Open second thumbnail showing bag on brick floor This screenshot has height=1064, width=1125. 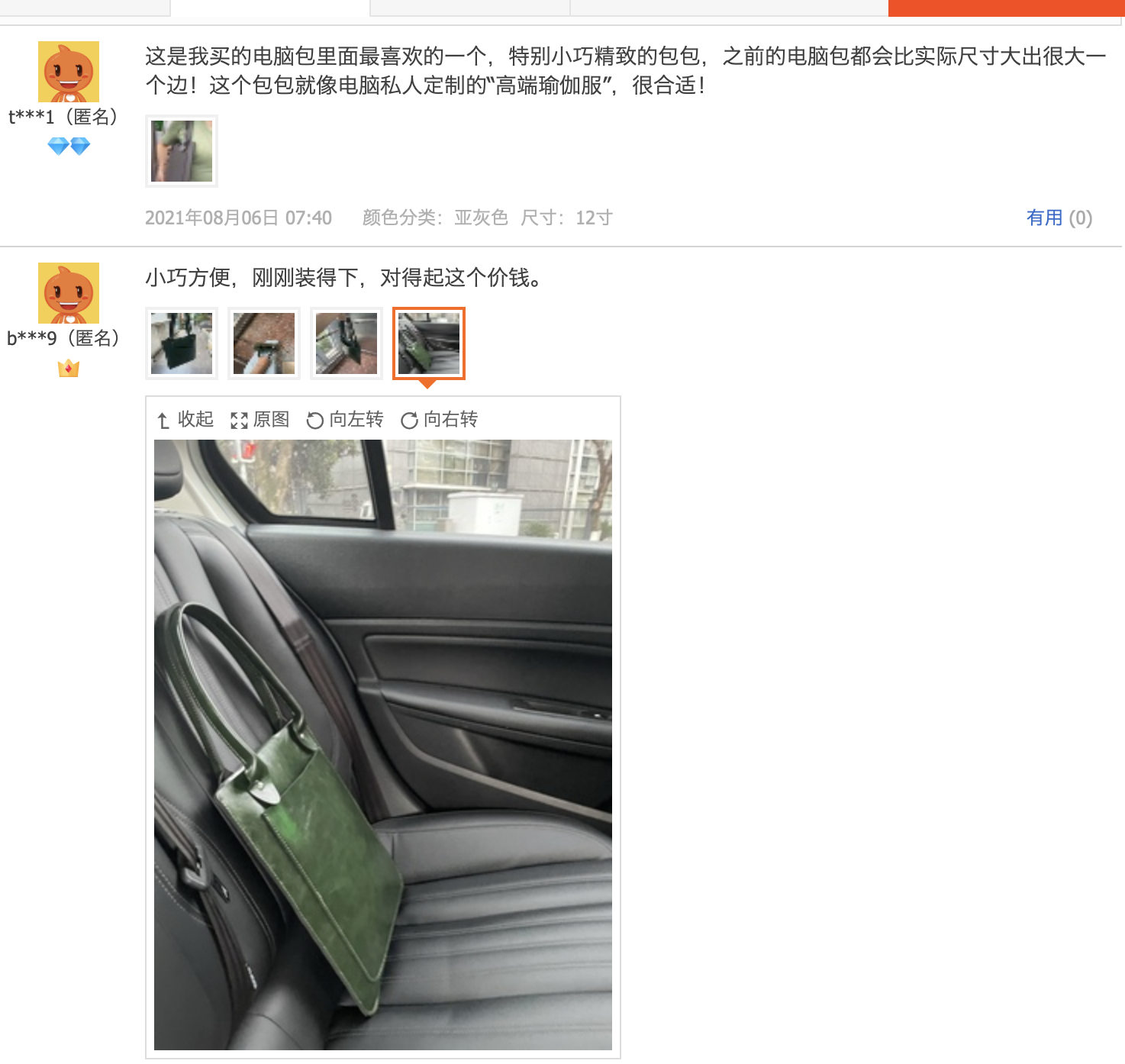(x=264, y=343)
